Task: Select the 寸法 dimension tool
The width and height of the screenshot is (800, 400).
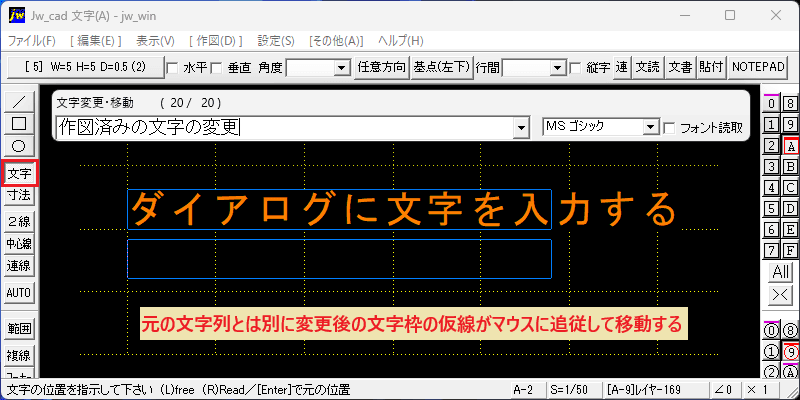Action: pos(19,194)
